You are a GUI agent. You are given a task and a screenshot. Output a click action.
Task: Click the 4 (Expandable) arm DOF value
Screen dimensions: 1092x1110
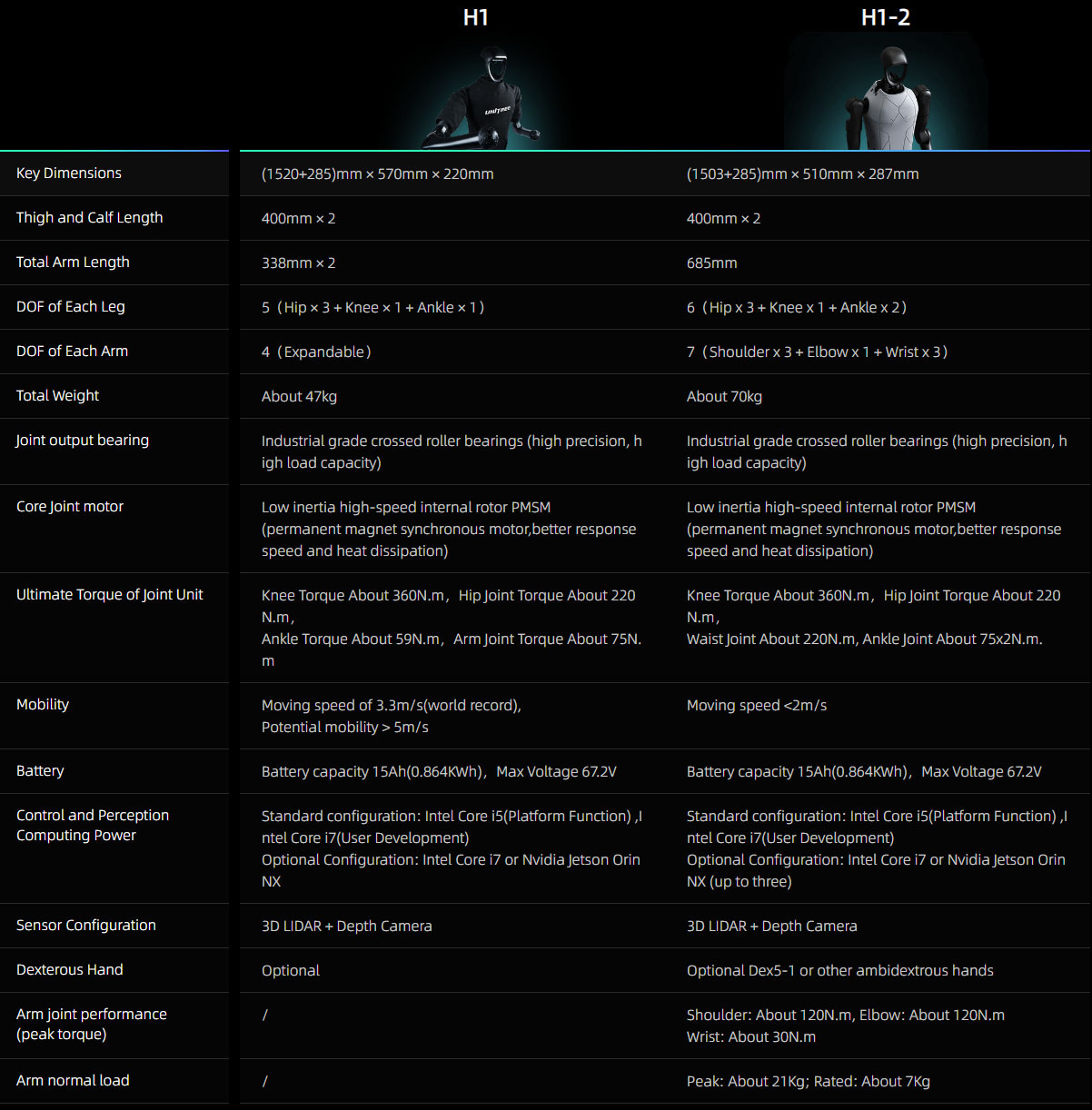316,352
